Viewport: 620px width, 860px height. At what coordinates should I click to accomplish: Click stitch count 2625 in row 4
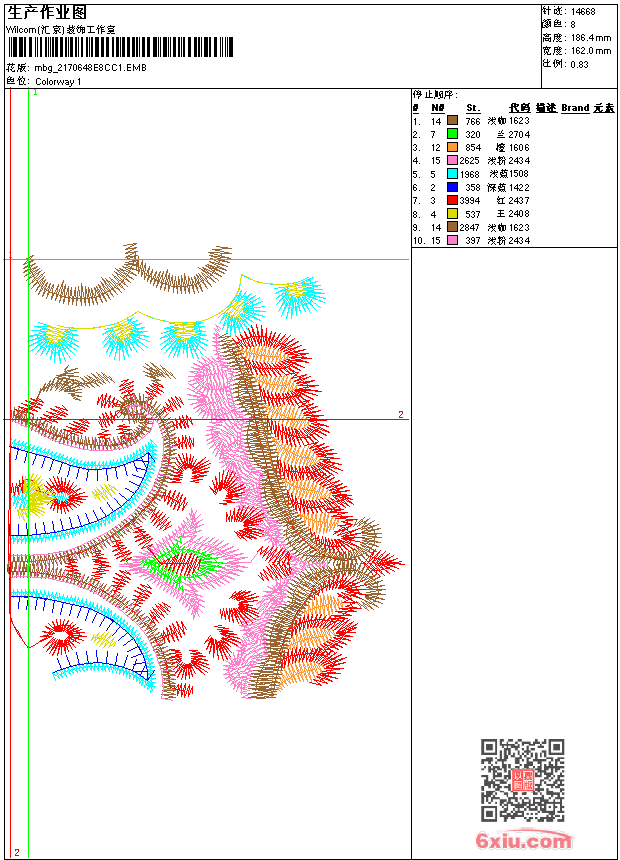[x=470, y=161]
